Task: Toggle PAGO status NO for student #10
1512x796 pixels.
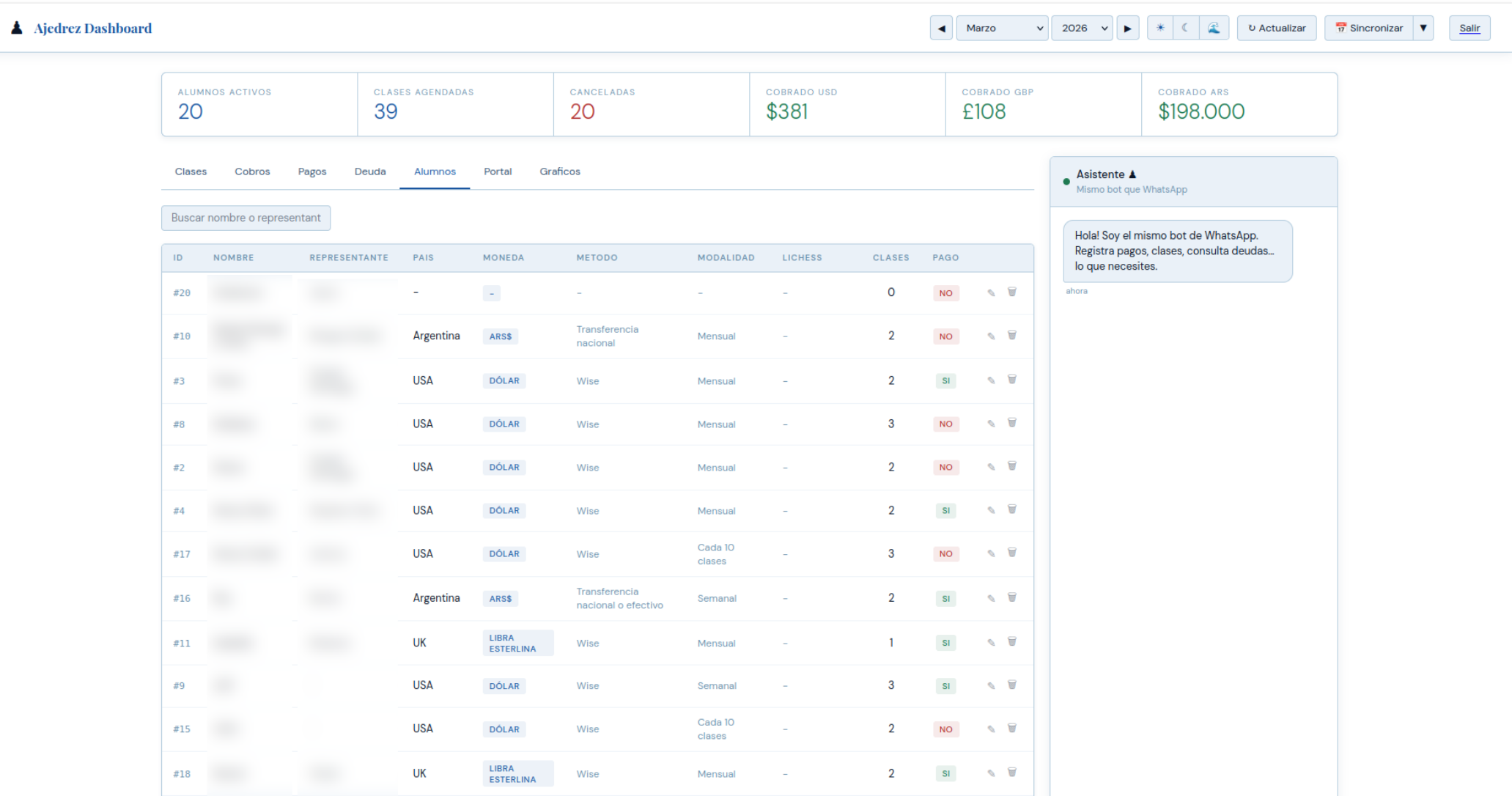Action: 945,336
